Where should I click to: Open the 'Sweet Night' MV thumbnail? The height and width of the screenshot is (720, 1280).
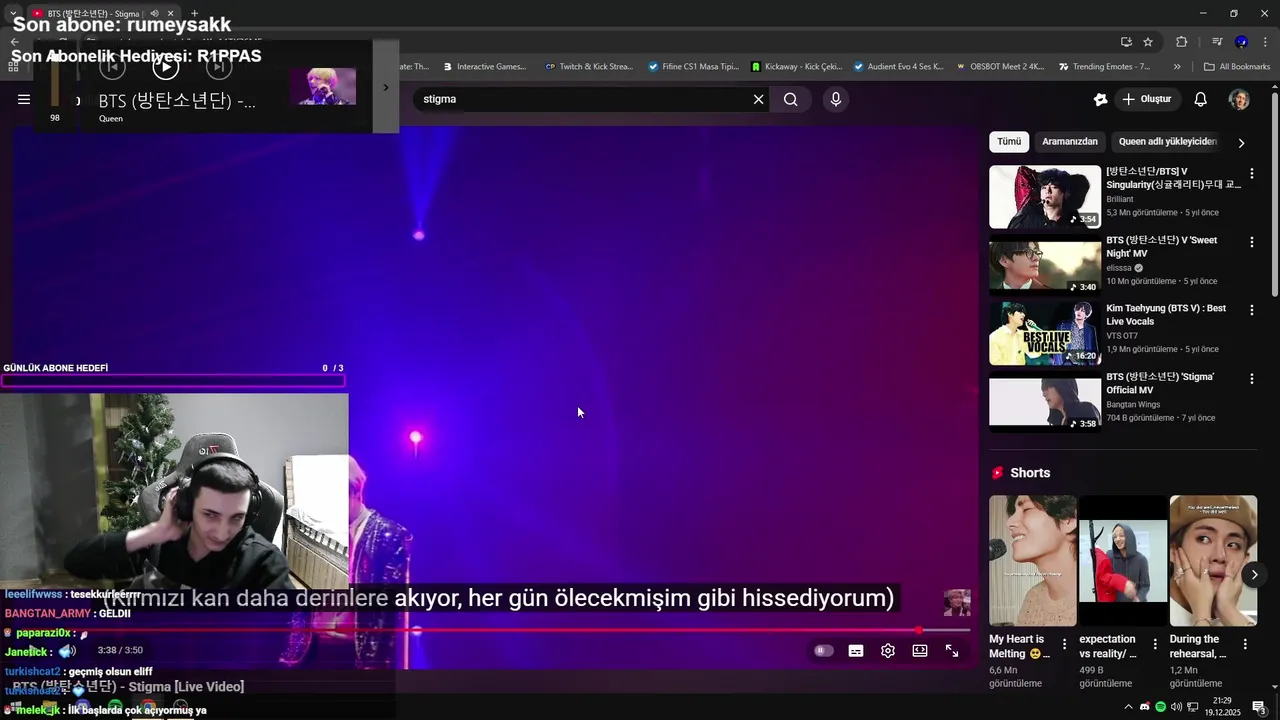(1045, 265)
